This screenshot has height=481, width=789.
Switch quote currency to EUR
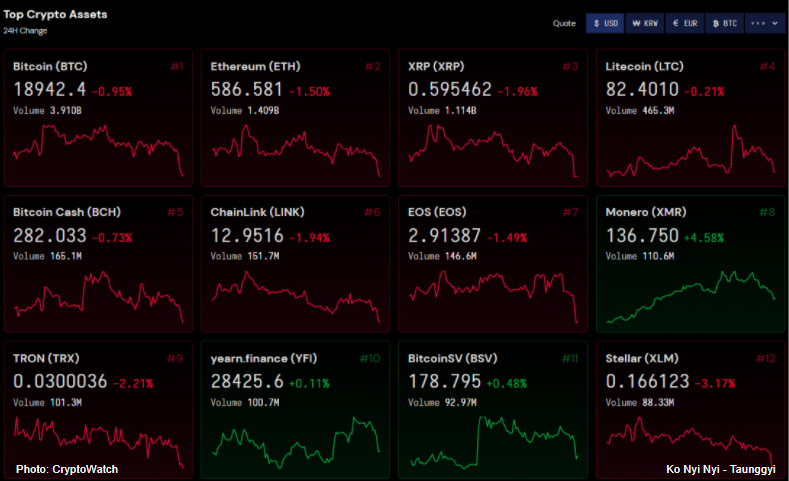tap(685, 23)
